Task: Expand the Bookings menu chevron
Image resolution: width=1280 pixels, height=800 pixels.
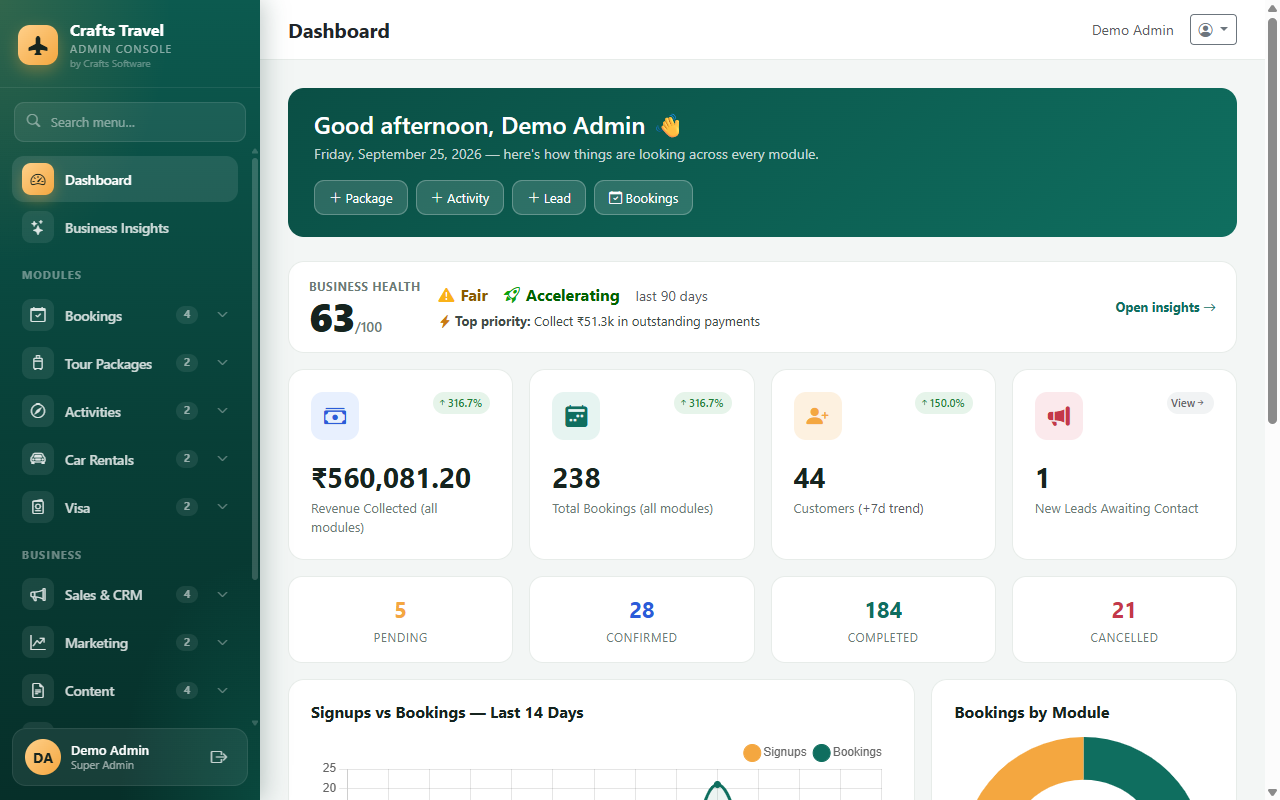Action: (222, 315)
